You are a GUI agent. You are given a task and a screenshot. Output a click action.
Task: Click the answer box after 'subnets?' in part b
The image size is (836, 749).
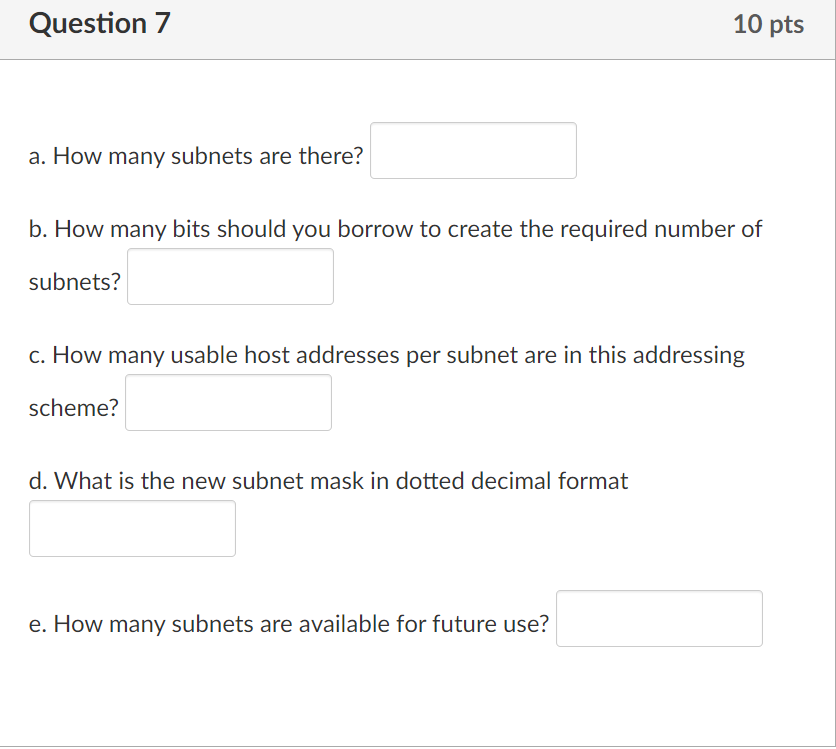(x=230, y=276)
